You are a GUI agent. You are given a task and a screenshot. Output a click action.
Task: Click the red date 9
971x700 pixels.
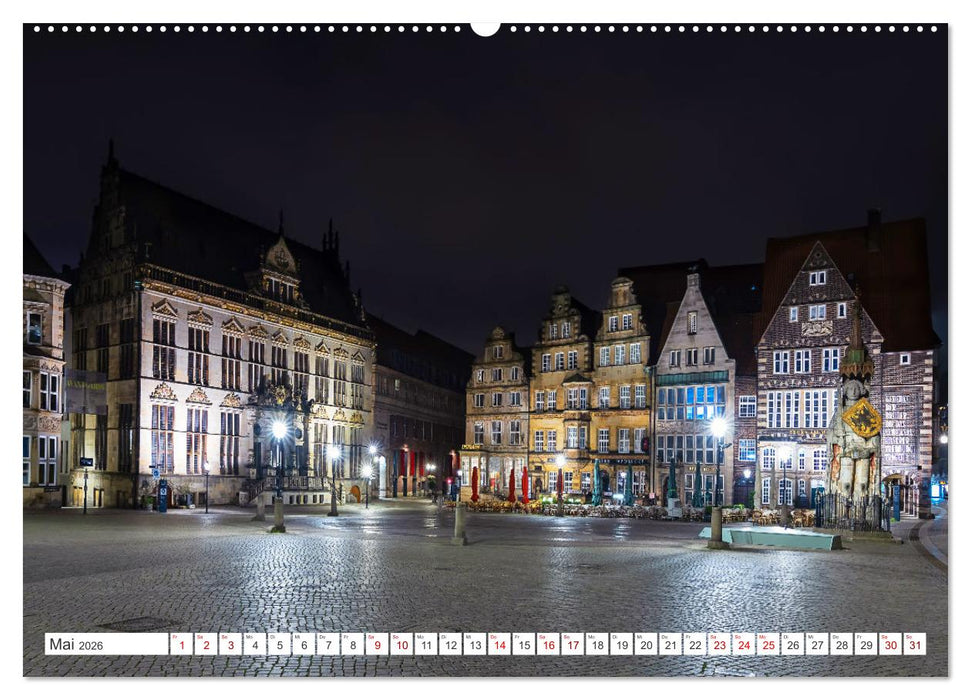[377, 646]
